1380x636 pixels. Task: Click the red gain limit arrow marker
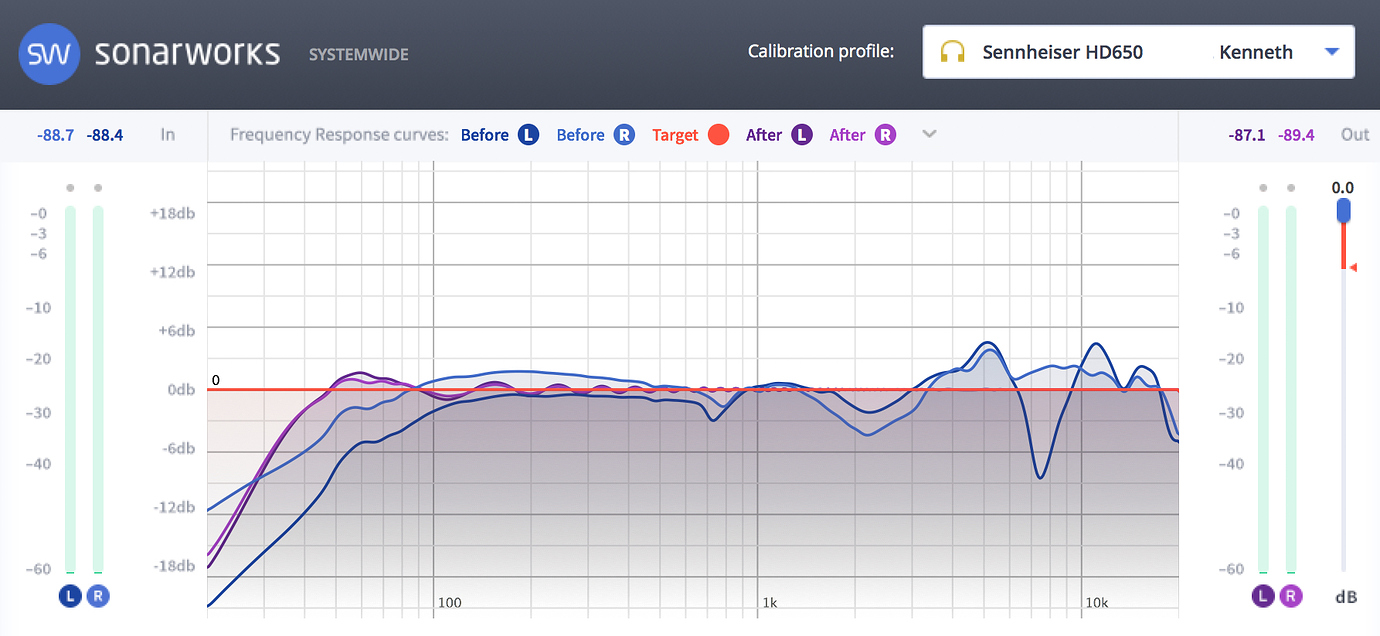click(1352, 267)
